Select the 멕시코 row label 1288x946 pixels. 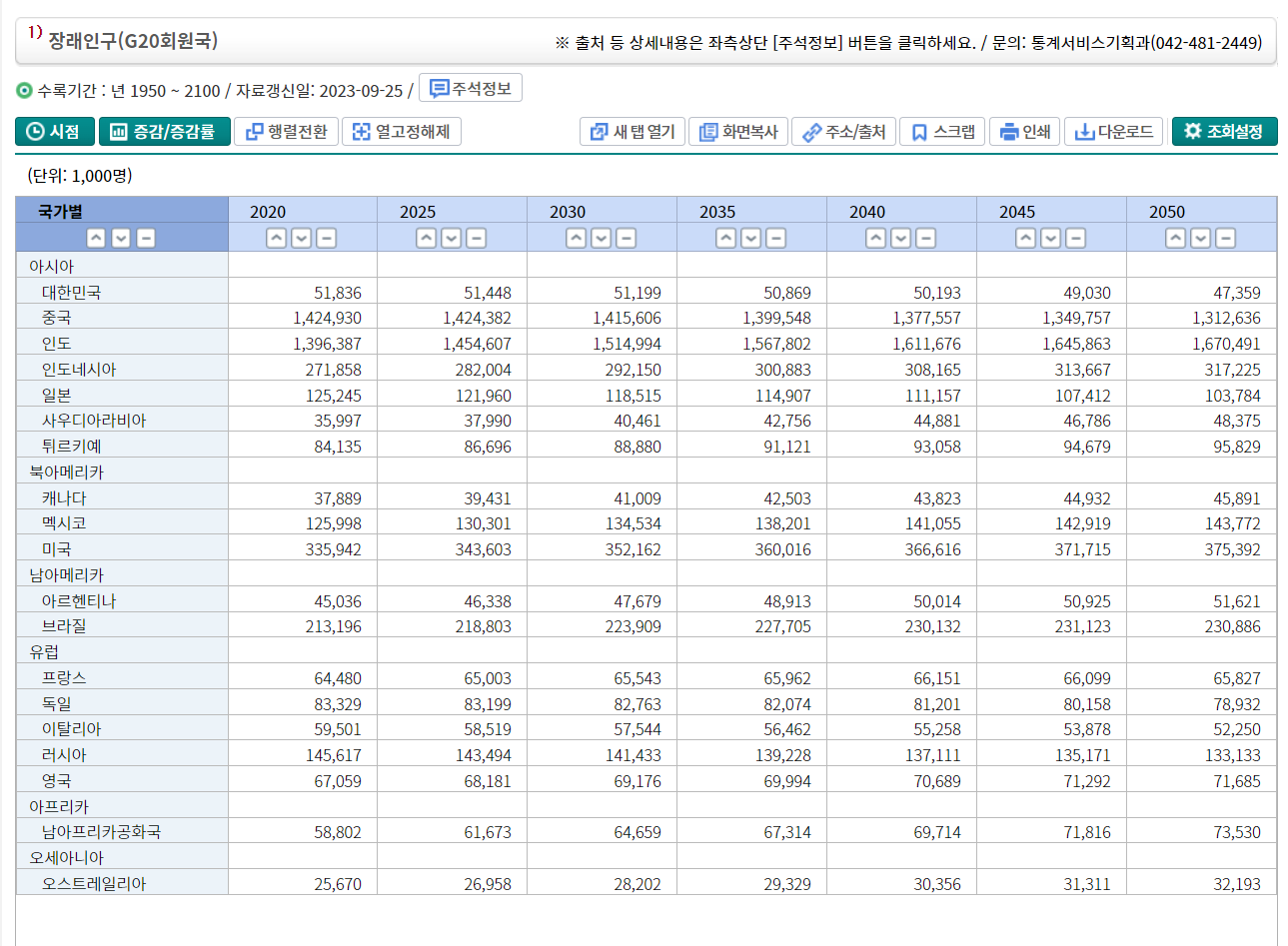click(64, 523)
